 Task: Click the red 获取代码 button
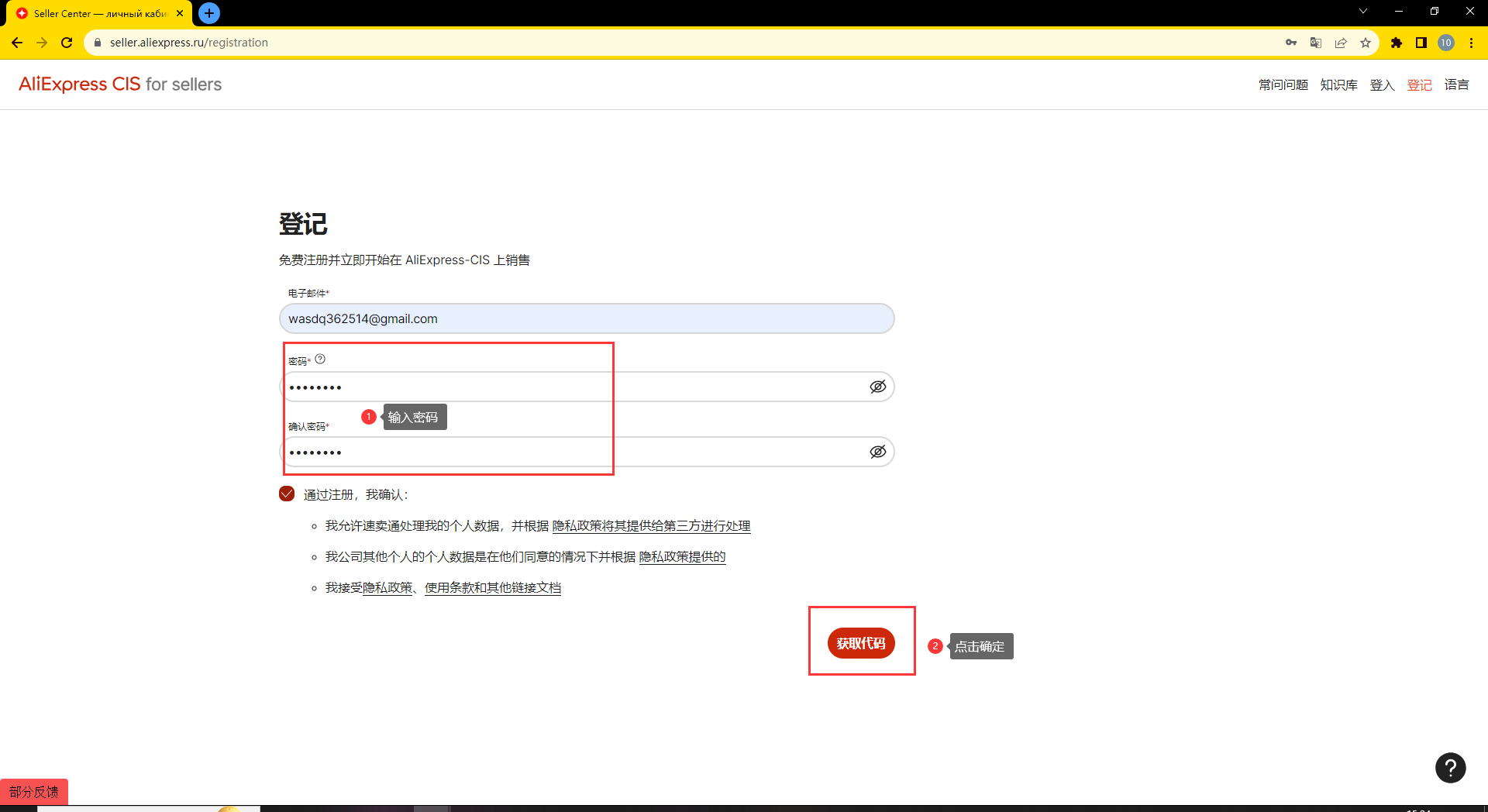click(x=861, y=643)
